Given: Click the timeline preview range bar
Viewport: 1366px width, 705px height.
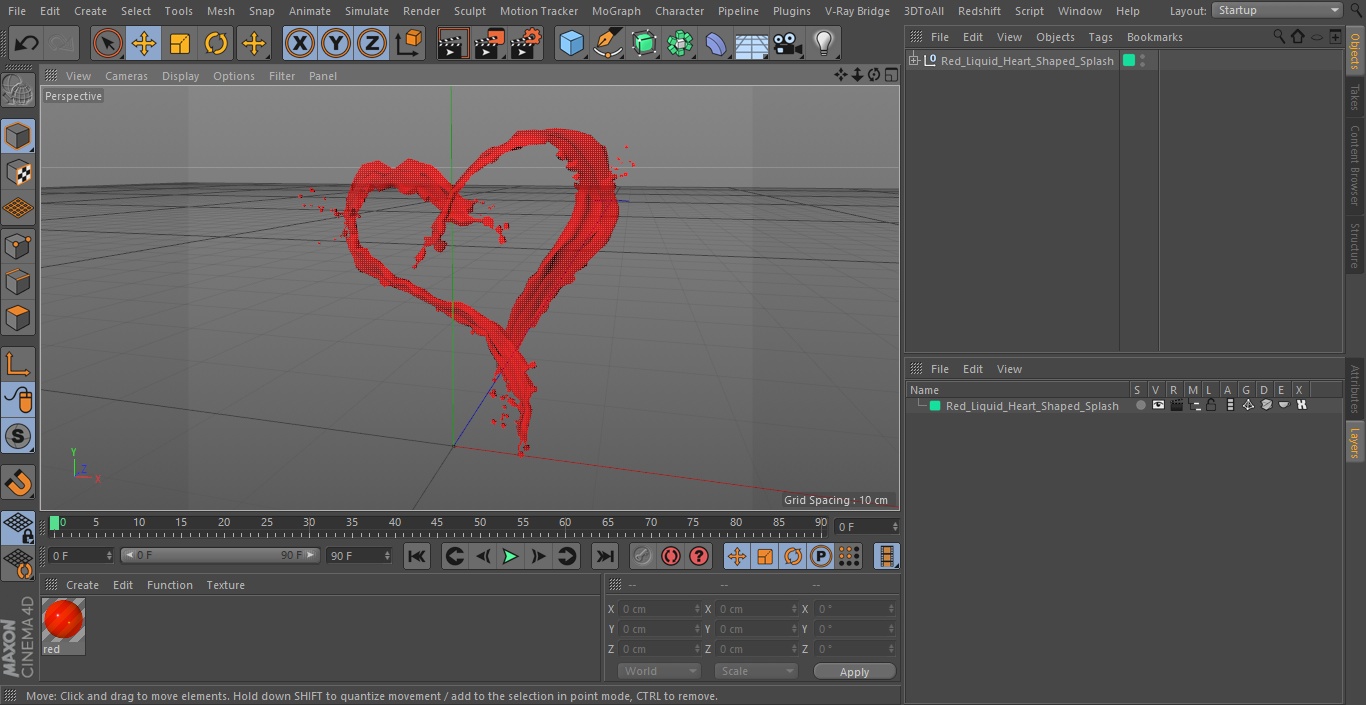Looking at the screenshot, I should point(220,555).
